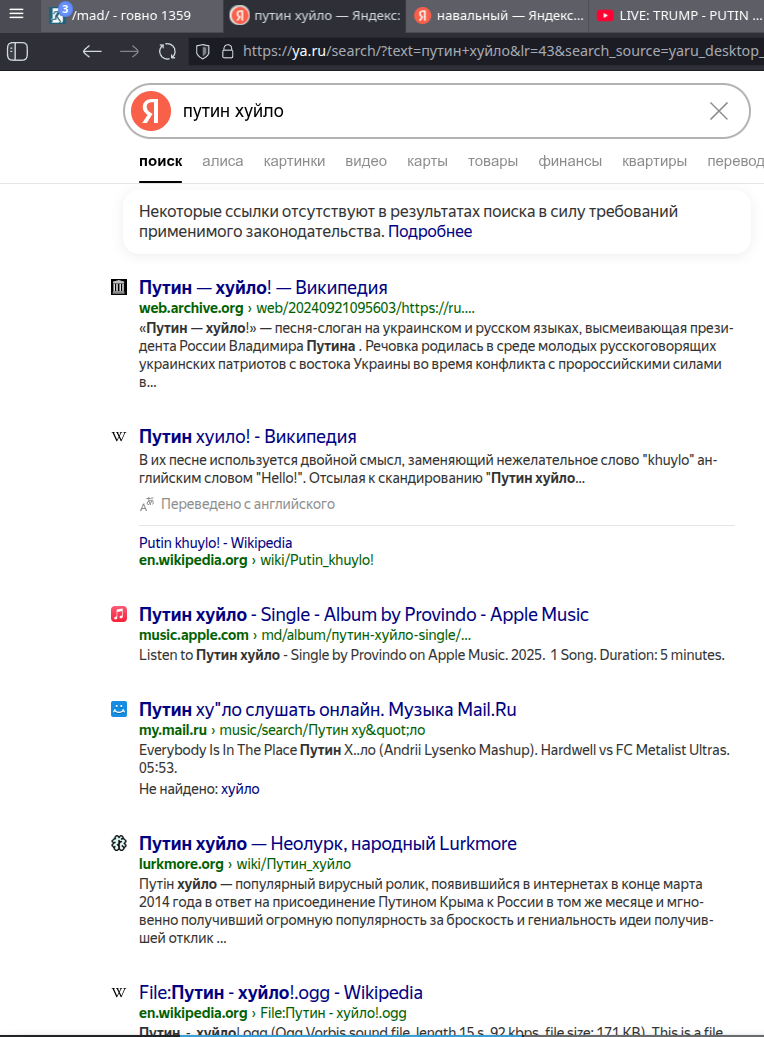Switch to the /mad/ browser tab
This screenshot has width=764, height=1037.
click(x=131, y=15)
